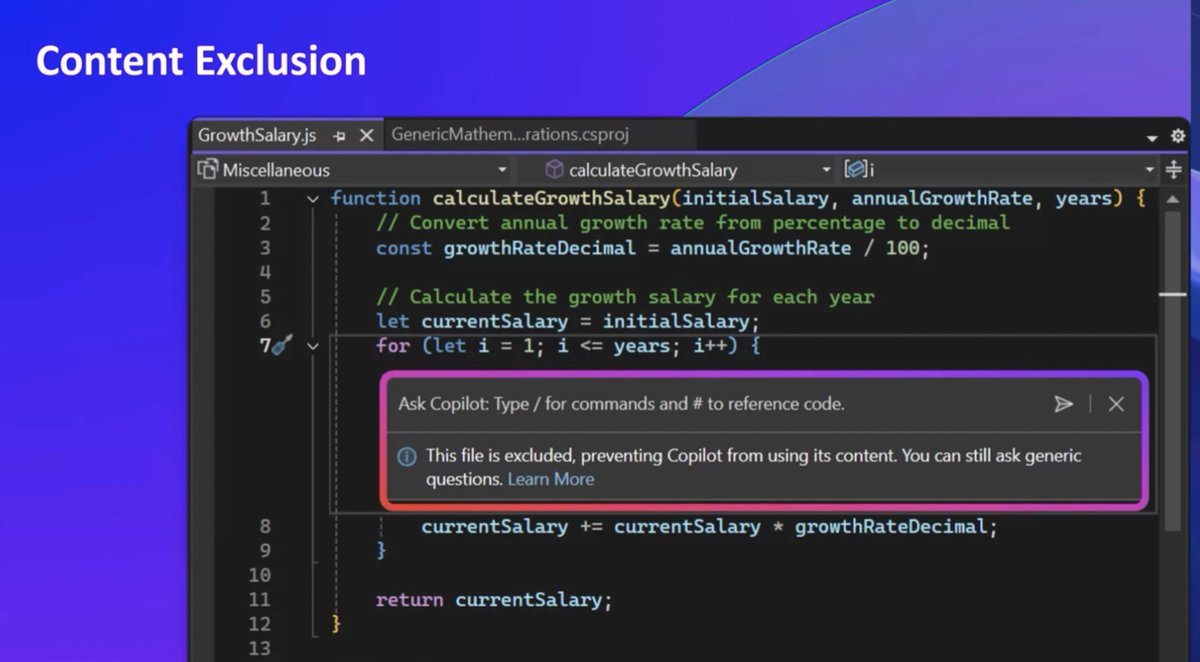Click 'growthRateDecimal' on line 3
Viewport: 1200px width, 662px height.
pos(540,248)
